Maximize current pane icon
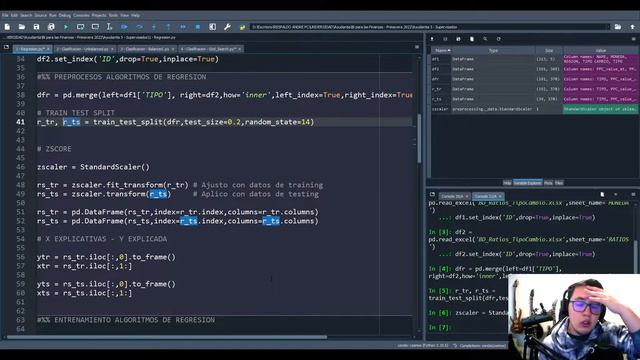 click(212, 27)
